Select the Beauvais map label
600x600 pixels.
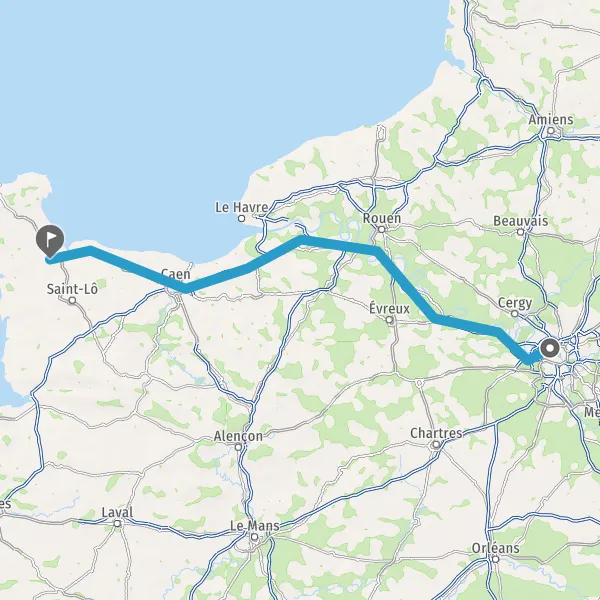click(x=520, y=221)
